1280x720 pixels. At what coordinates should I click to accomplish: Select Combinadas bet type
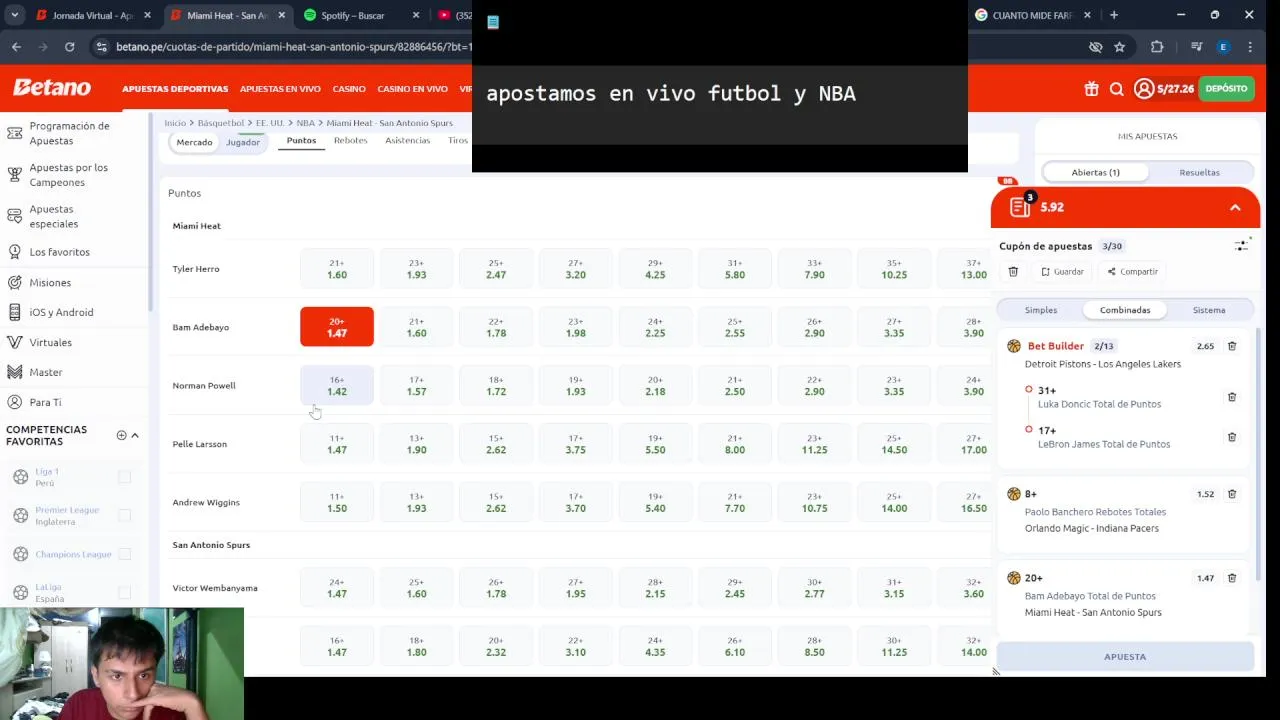tap(1125, 310)
